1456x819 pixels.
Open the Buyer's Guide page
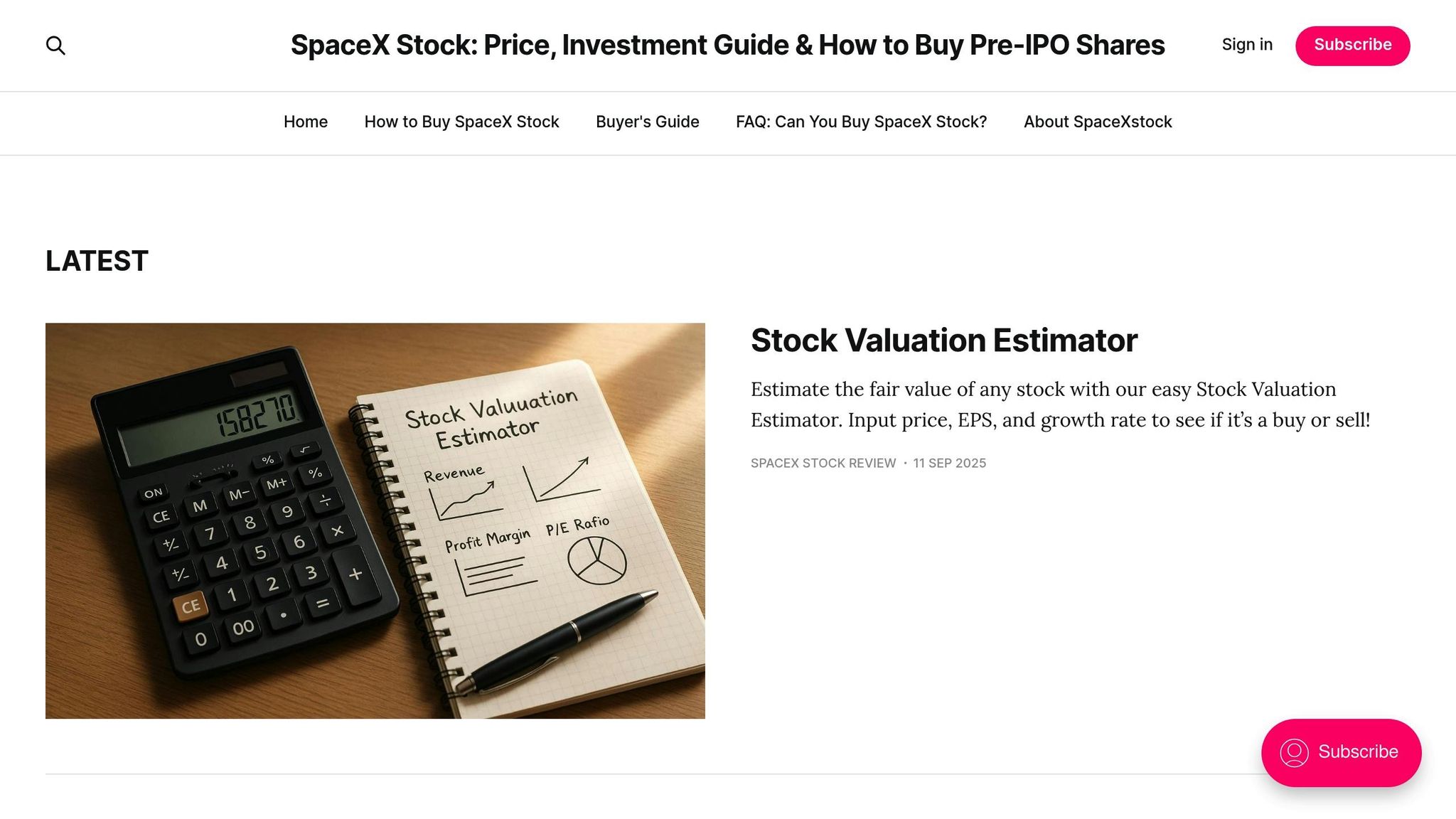pos(646,122)
